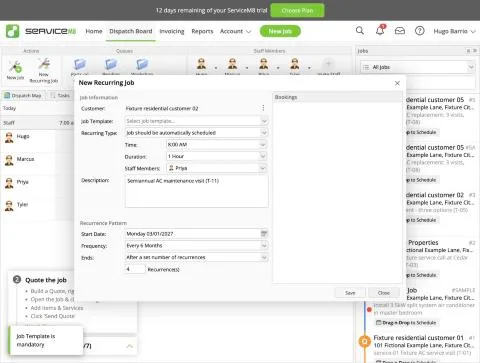Open the third queue folder icon
480x363 pixels.
[x=142, y=64]
